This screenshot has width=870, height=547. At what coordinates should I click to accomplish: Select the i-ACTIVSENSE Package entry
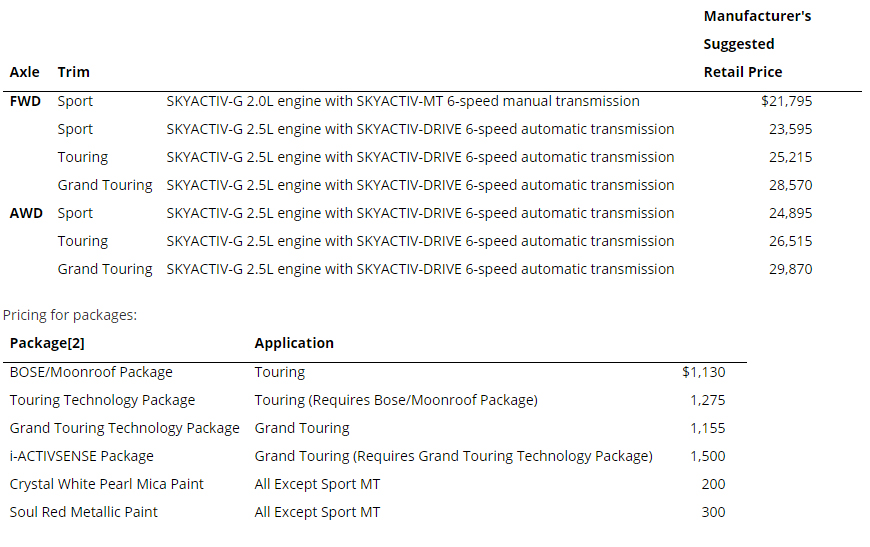82,456
